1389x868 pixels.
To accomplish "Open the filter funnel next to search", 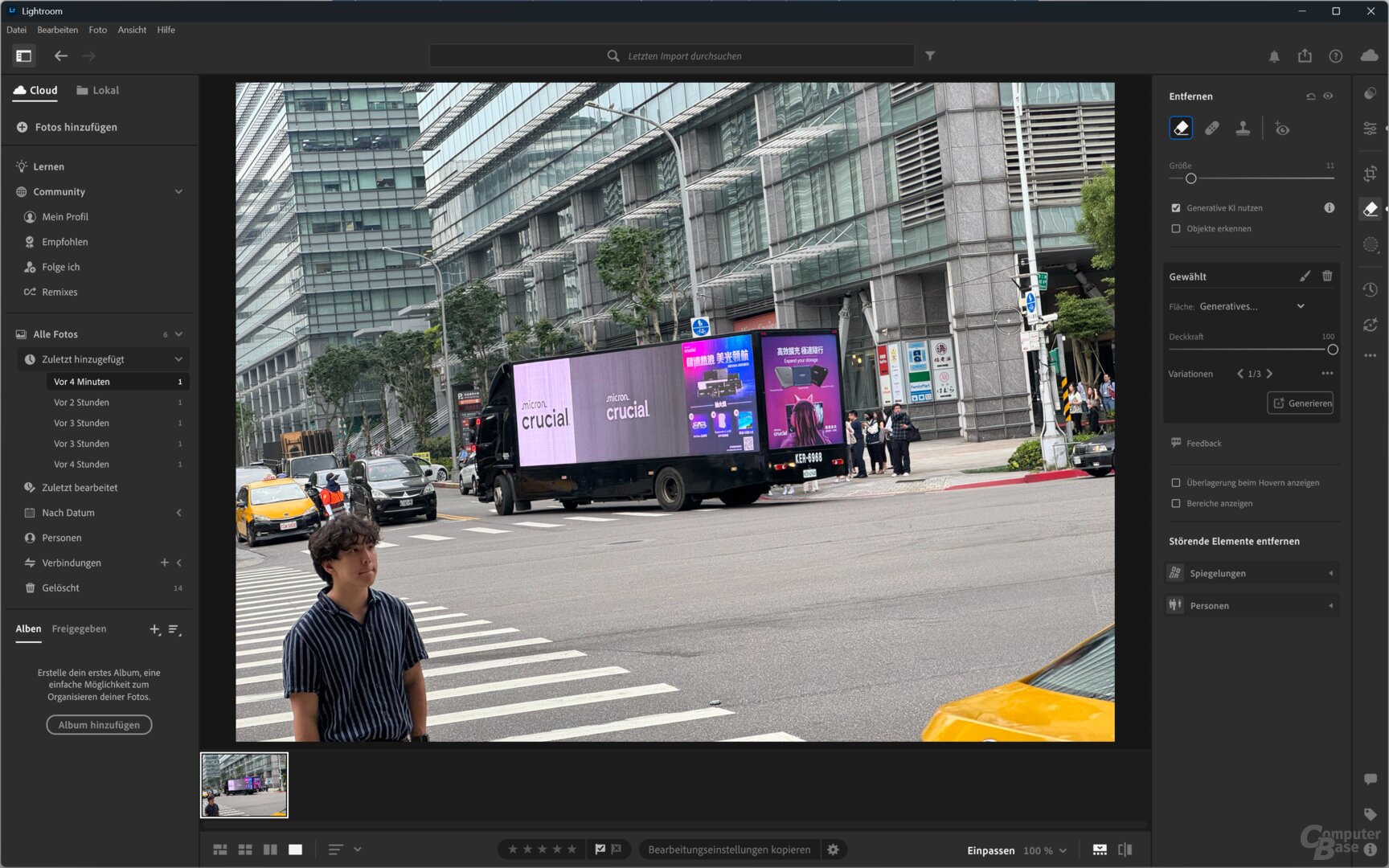I will tap(930, 56).
